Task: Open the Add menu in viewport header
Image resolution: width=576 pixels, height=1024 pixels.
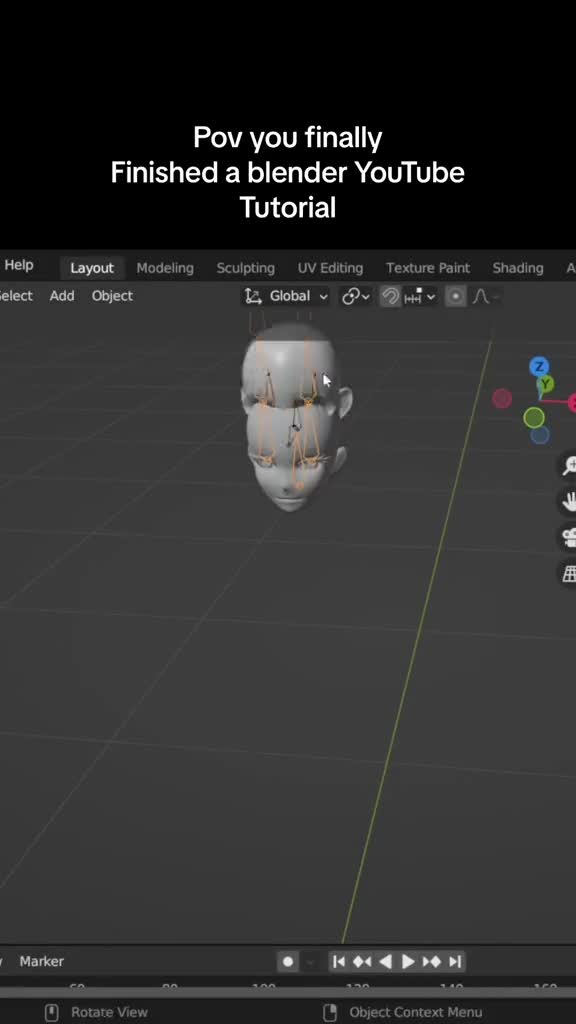Action: click(62, 296)
